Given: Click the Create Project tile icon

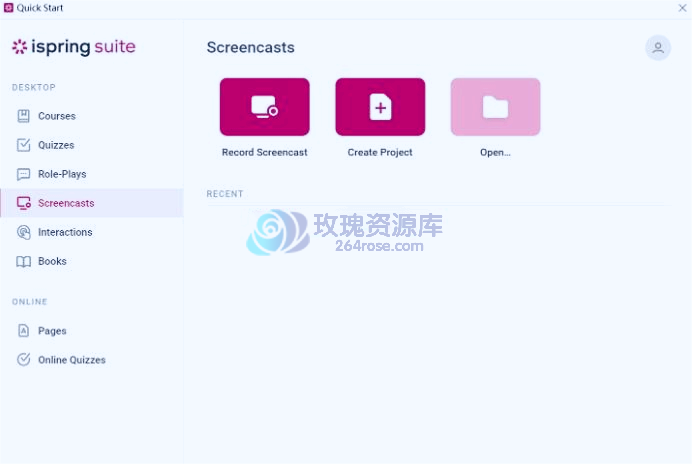Looking at the screenshot, I should [380, 107].
